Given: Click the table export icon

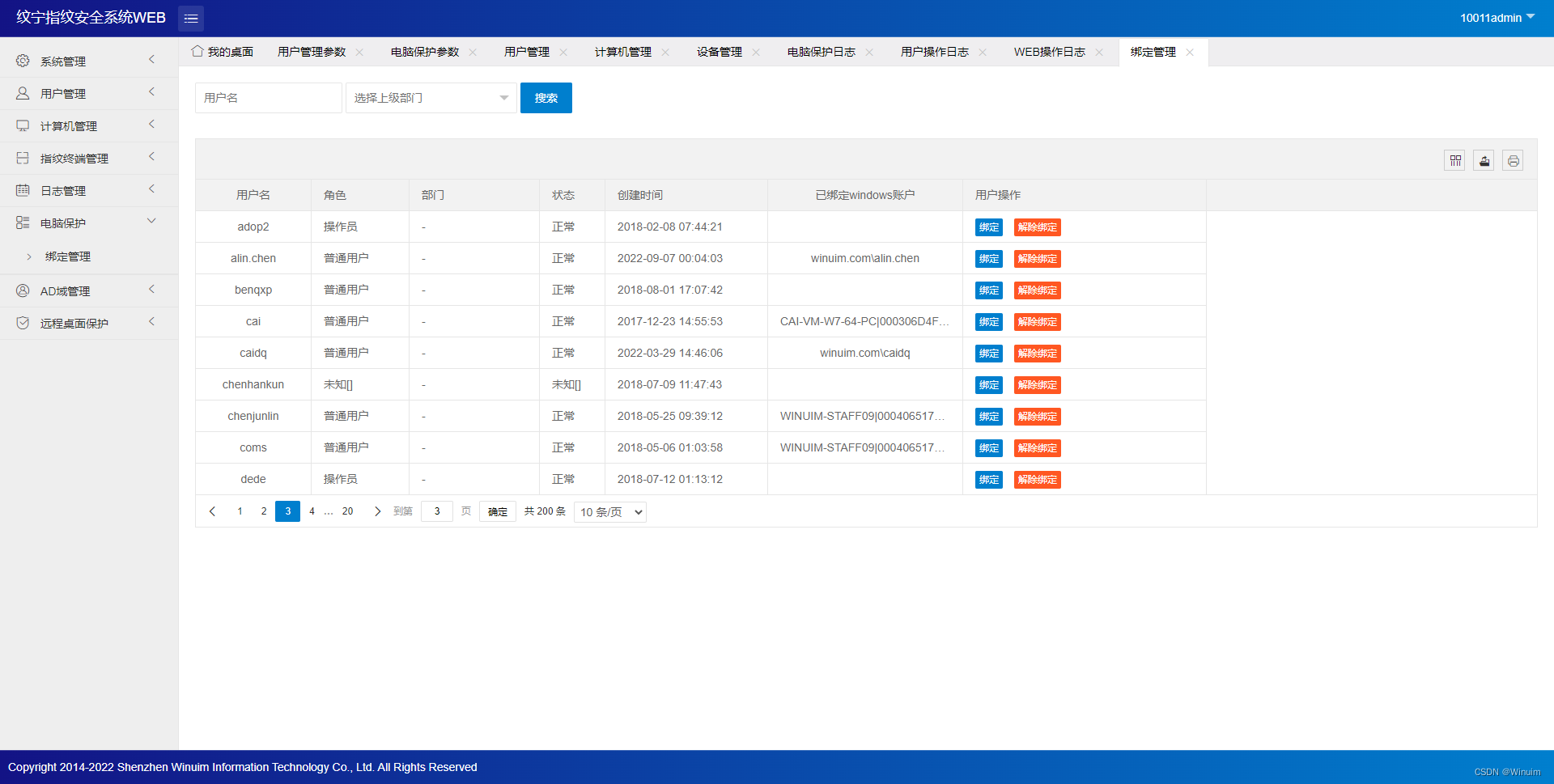Looking at the screenshot, I should click(x=1484, y=160).
